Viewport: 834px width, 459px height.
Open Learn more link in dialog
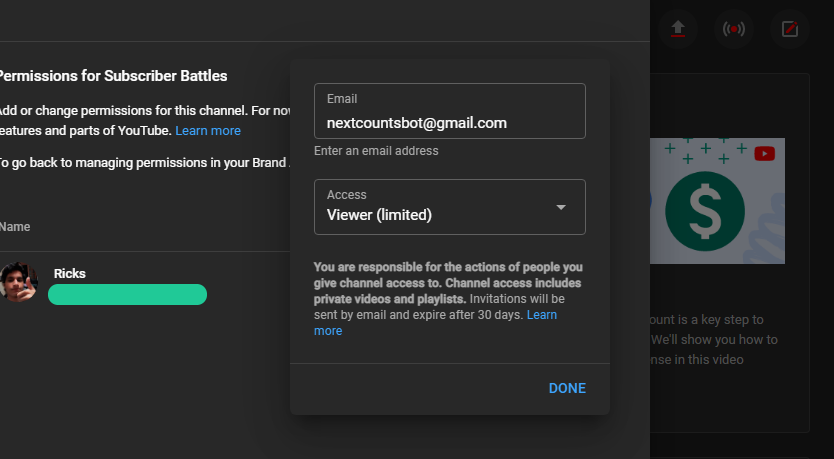[541, 315]
